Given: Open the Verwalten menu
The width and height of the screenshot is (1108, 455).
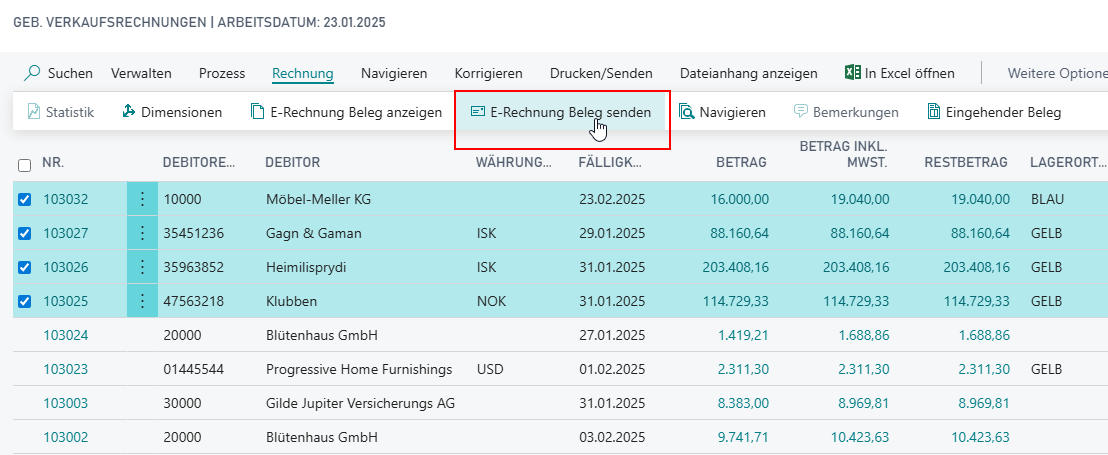Looking at the screenshot, I should [x=141, y=73].
